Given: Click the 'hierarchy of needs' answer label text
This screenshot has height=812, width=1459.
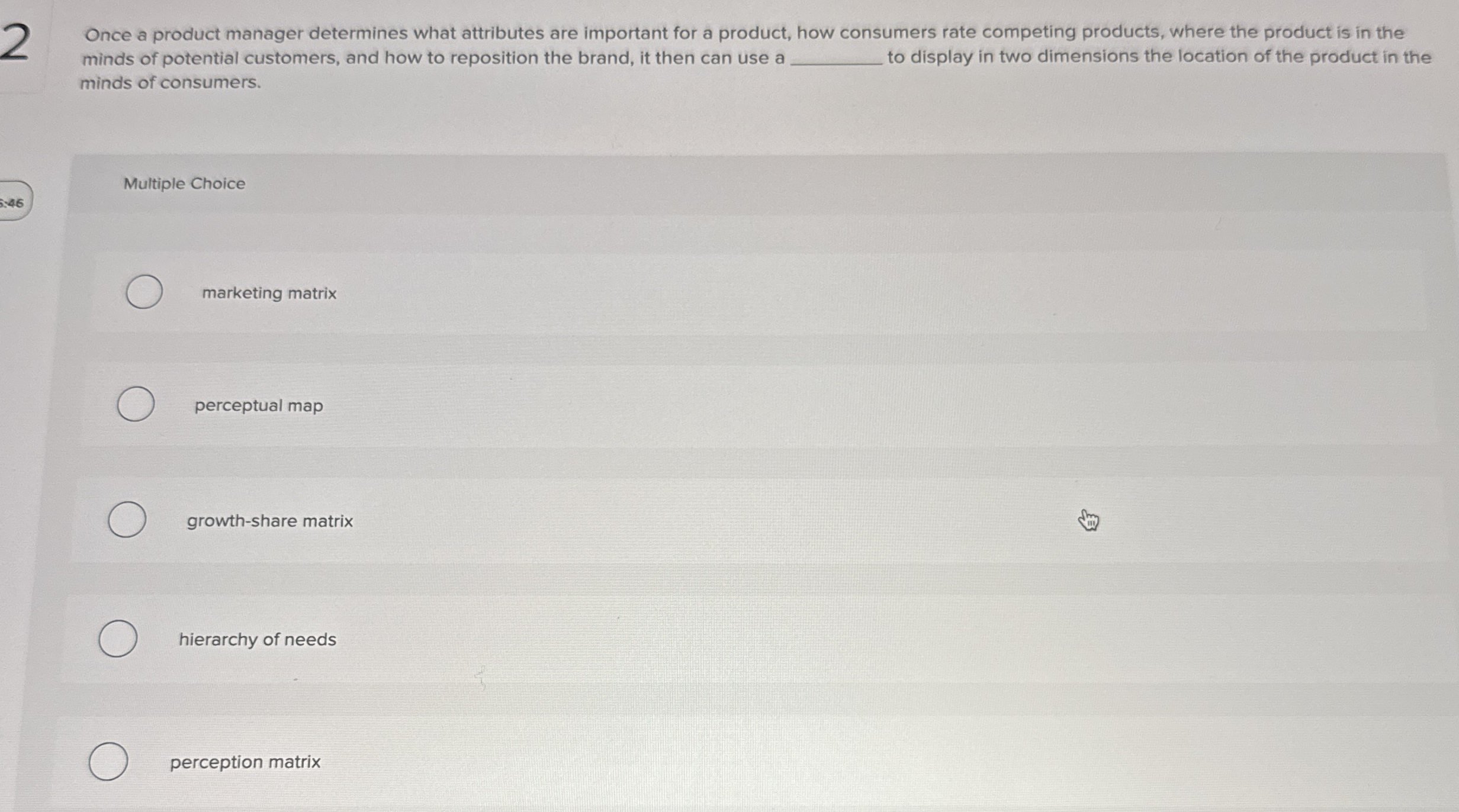Looking at the screenshot, I should pyautogui.click(x=257, y=639).
